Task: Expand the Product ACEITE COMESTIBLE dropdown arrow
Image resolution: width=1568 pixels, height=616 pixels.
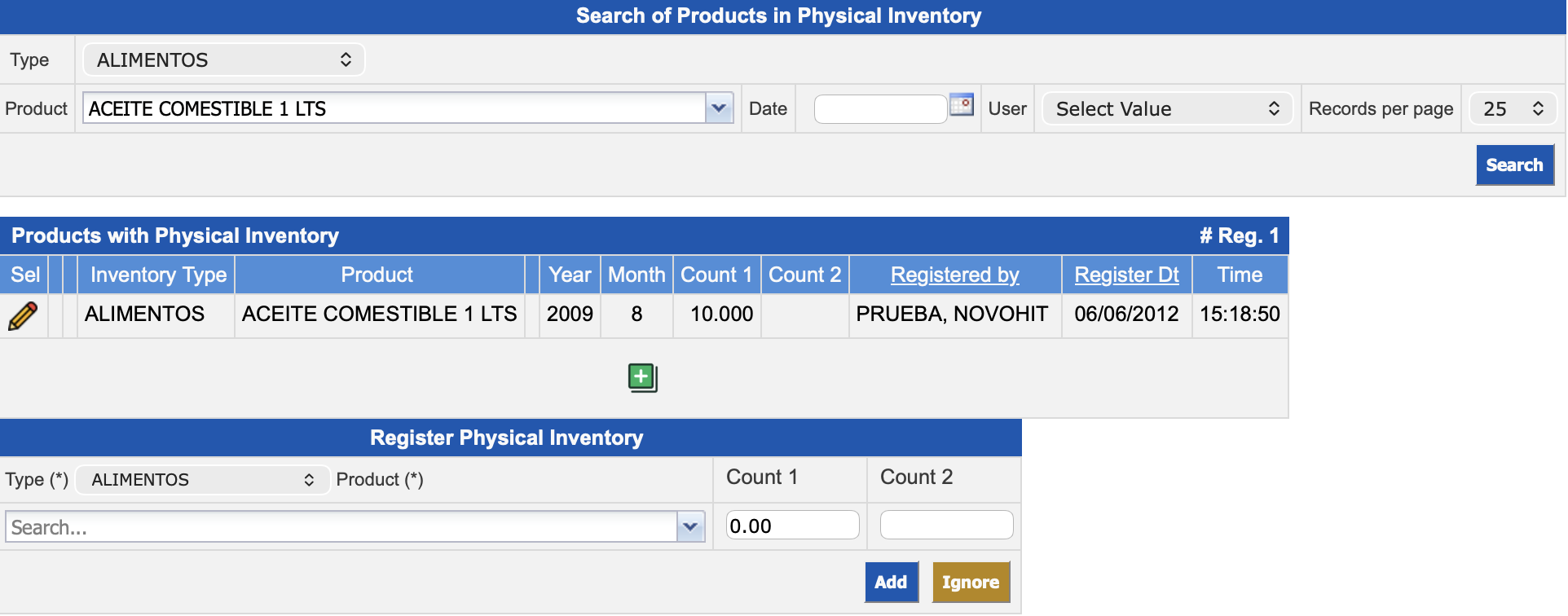Action: 718,108
